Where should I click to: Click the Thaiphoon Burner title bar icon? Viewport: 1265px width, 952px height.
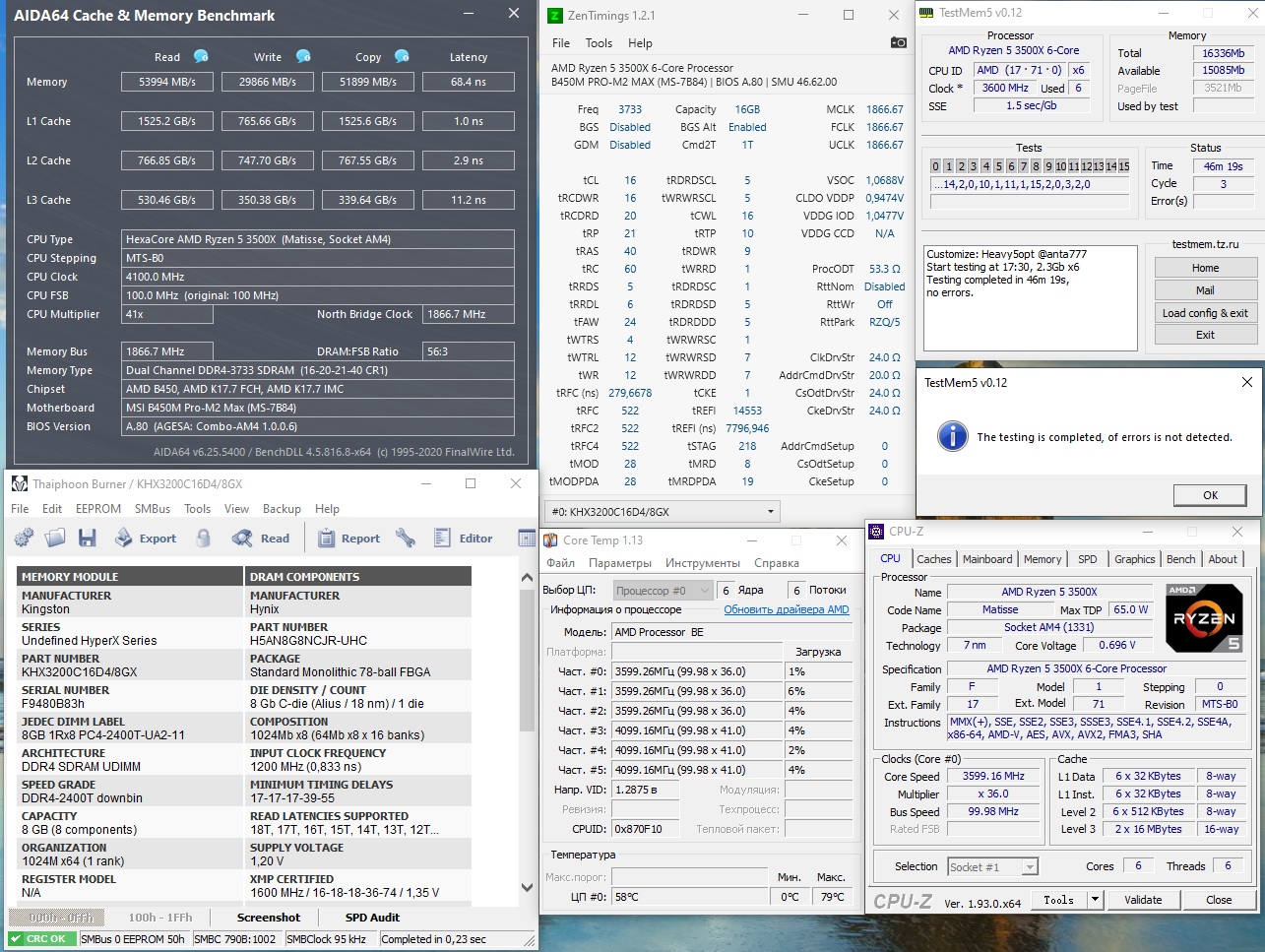pyautogui.click(x=20, y=483)
